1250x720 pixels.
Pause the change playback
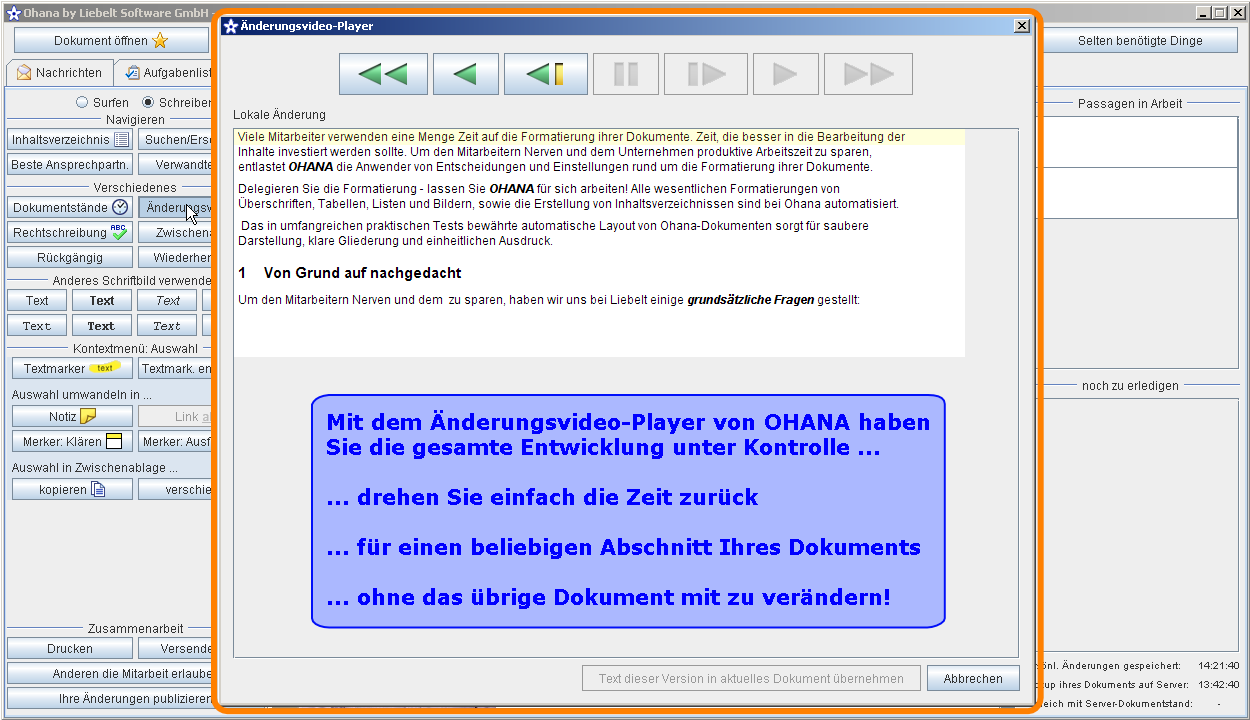point(625,73)
